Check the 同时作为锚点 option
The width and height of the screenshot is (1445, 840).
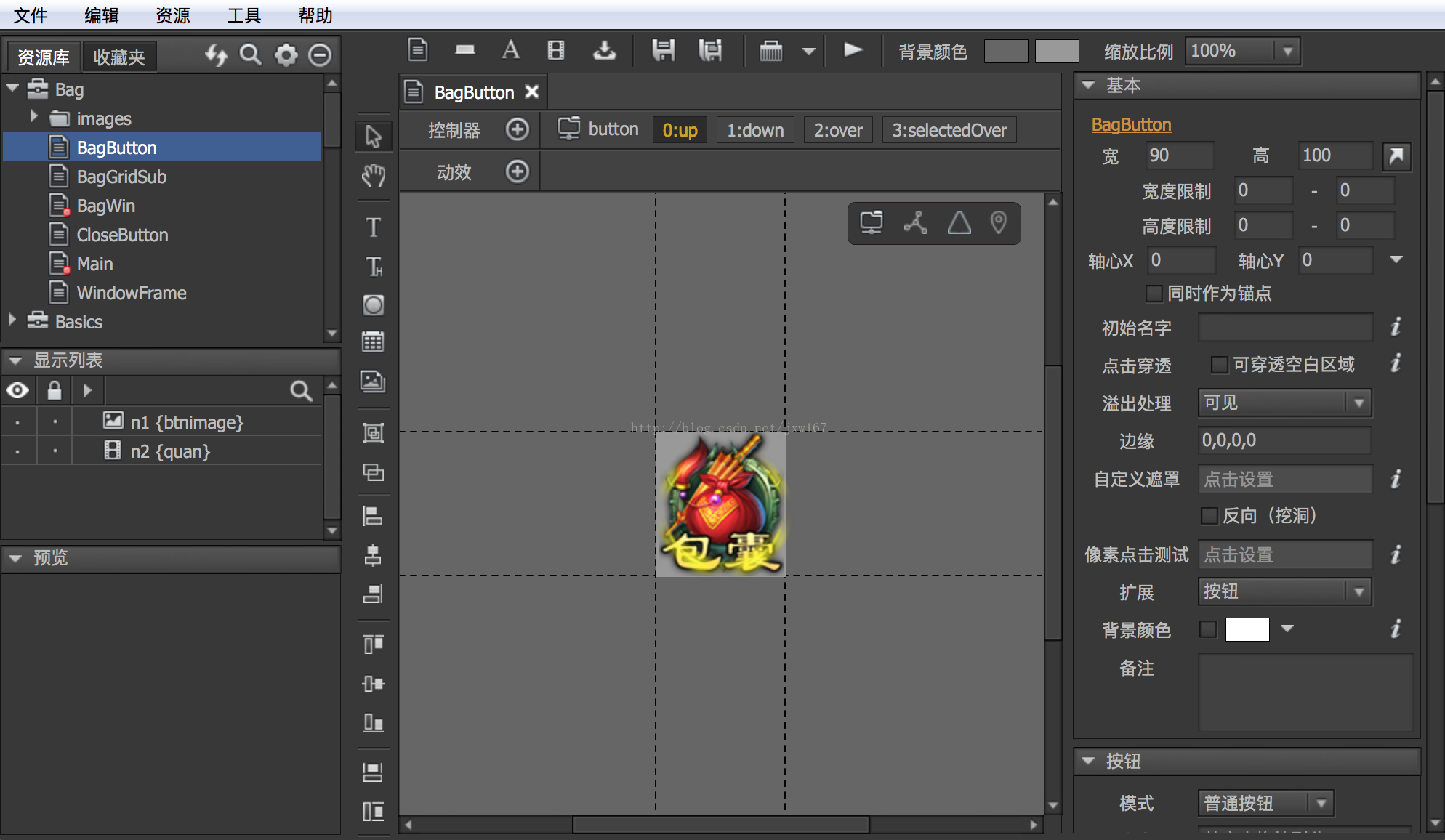pyautogui.click(x=1154, y=294)
